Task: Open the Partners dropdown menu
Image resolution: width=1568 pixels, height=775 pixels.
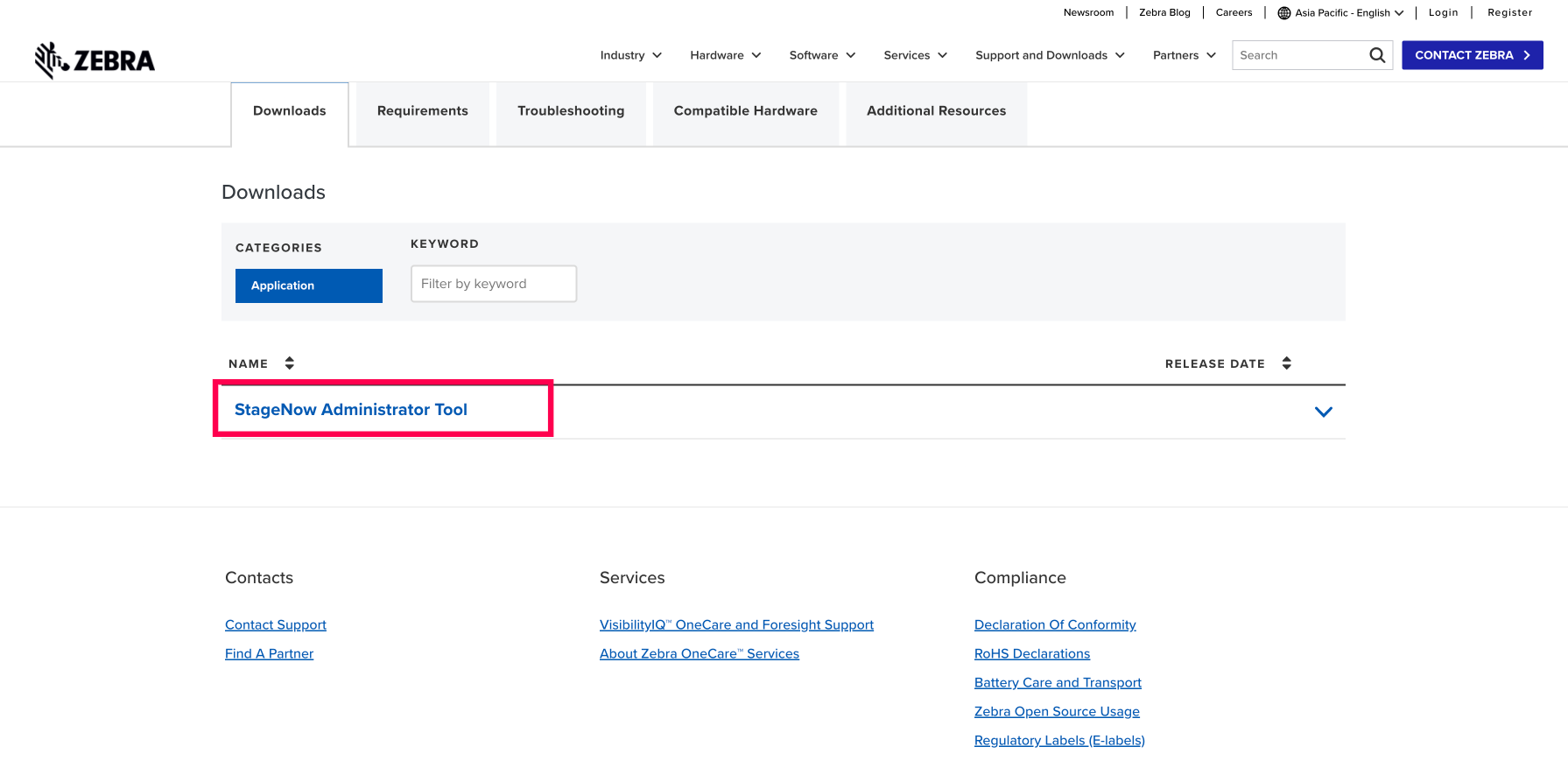Action: coord(1184,55)
